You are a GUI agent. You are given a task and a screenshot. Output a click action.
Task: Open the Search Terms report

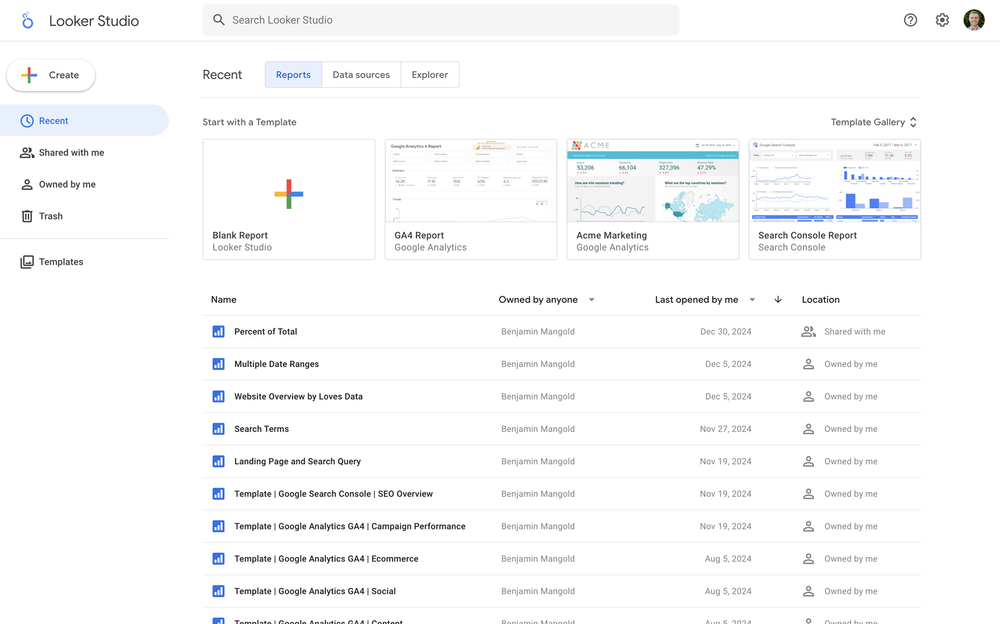pyautogui.click(x=261, y=429)
